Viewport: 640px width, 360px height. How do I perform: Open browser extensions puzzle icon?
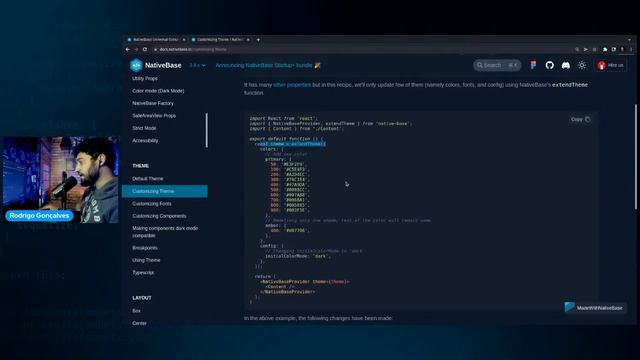coord(605,49)
